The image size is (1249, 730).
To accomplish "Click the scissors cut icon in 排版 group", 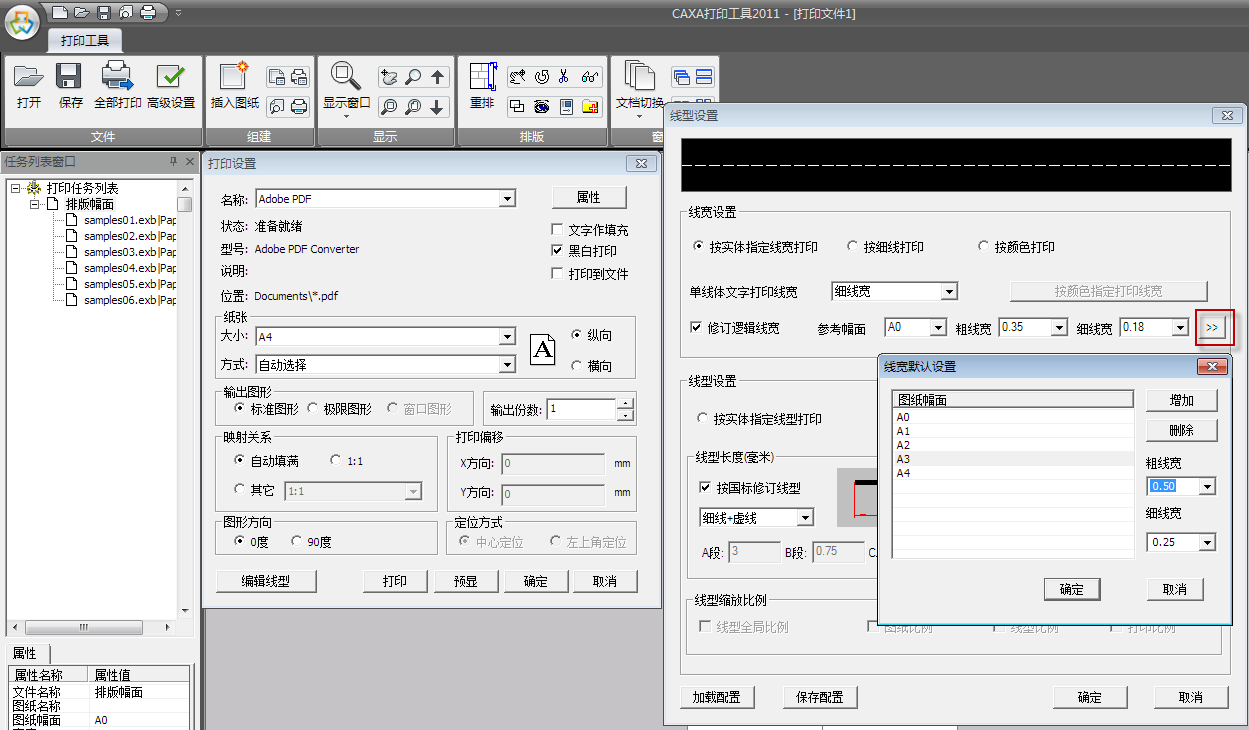I will click(564, 76).
